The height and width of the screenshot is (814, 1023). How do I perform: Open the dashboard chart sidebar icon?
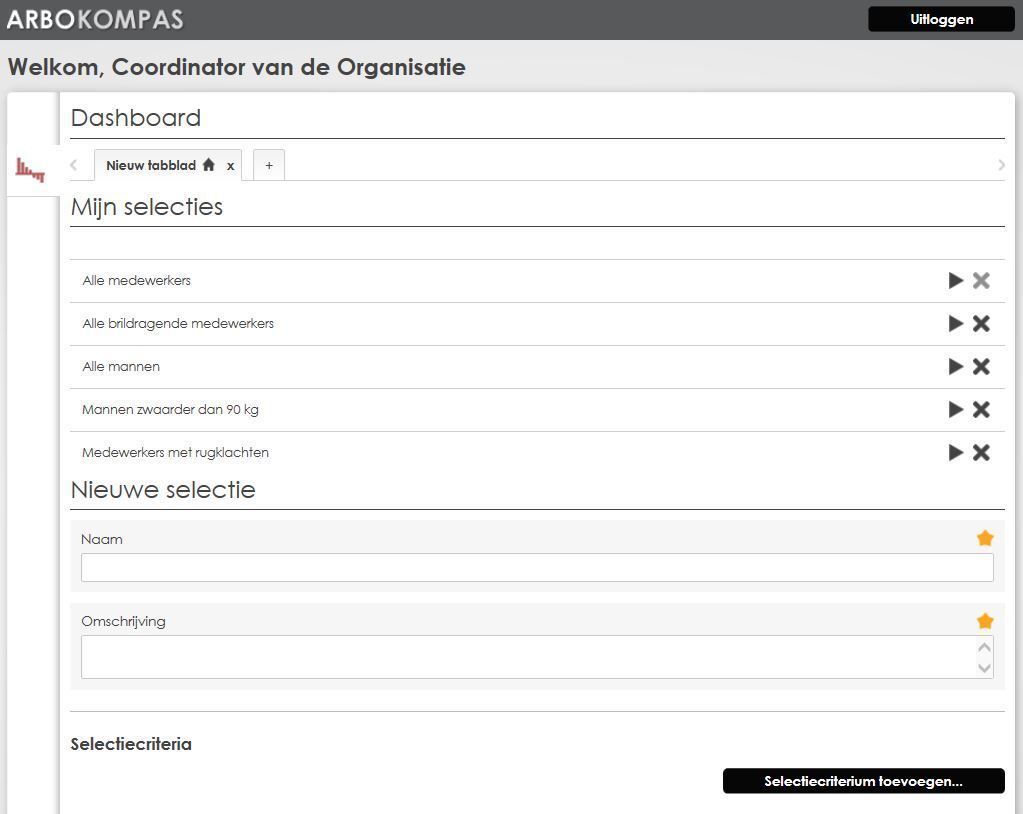(x=31, y=169)
